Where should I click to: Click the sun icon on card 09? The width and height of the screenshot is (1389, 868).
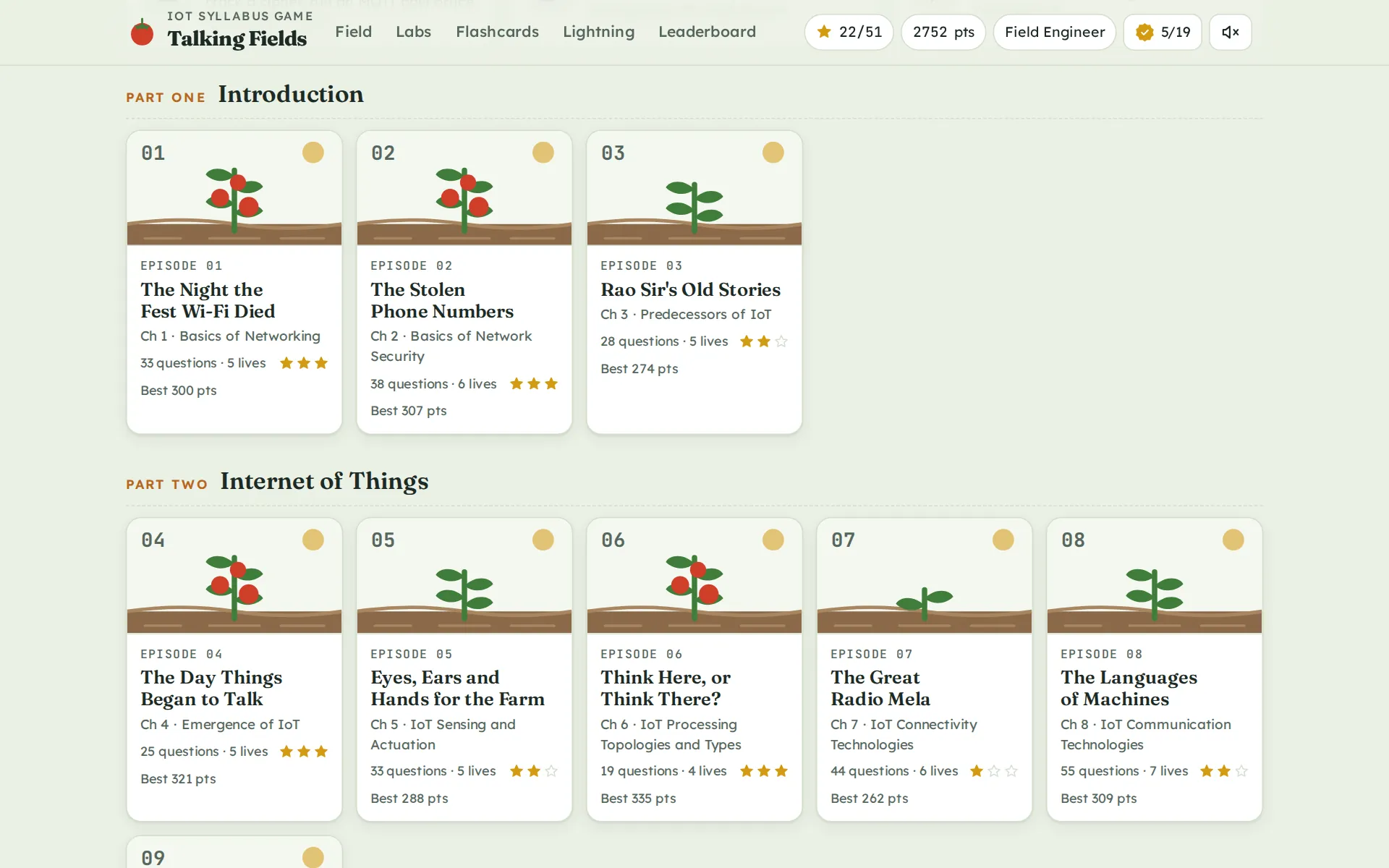coord(313,857)
